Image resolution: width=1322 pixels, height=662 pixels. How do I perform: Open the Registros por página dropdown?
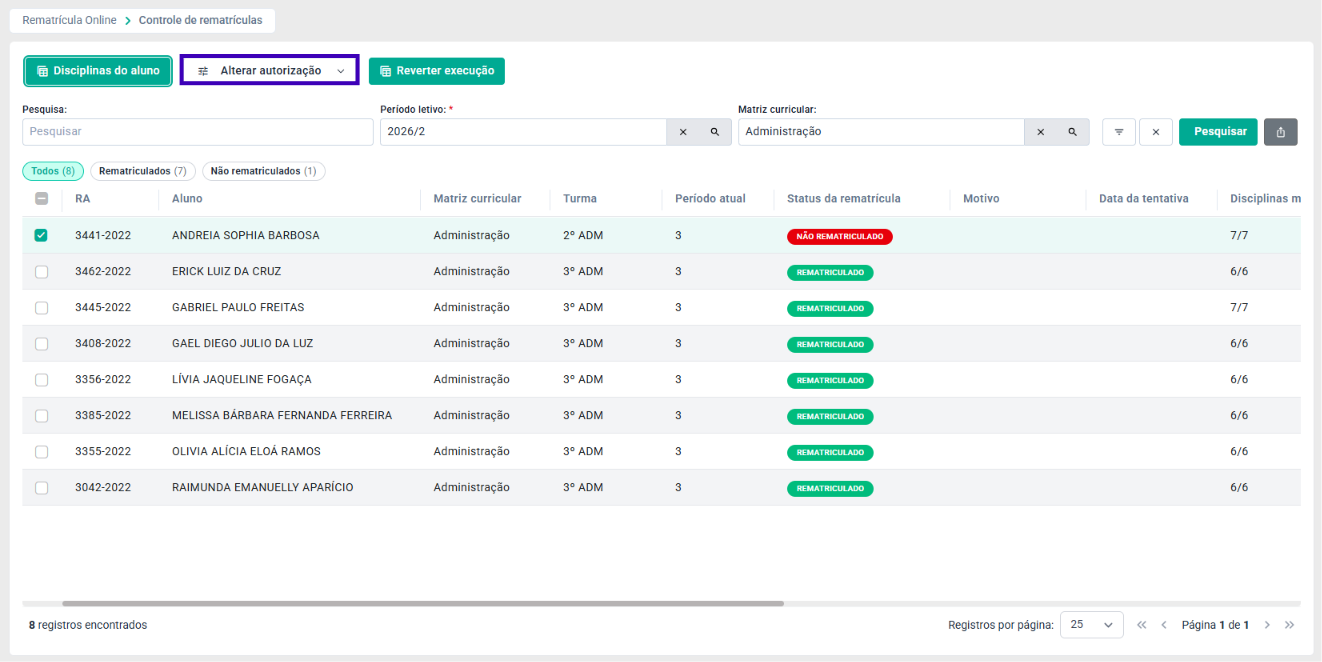click(x=1092, y=625)
